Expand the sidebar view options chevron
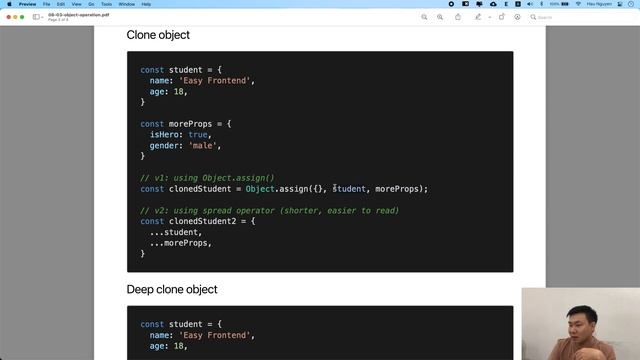The height and width of the screenshot is (360, 640). (42, 18)
